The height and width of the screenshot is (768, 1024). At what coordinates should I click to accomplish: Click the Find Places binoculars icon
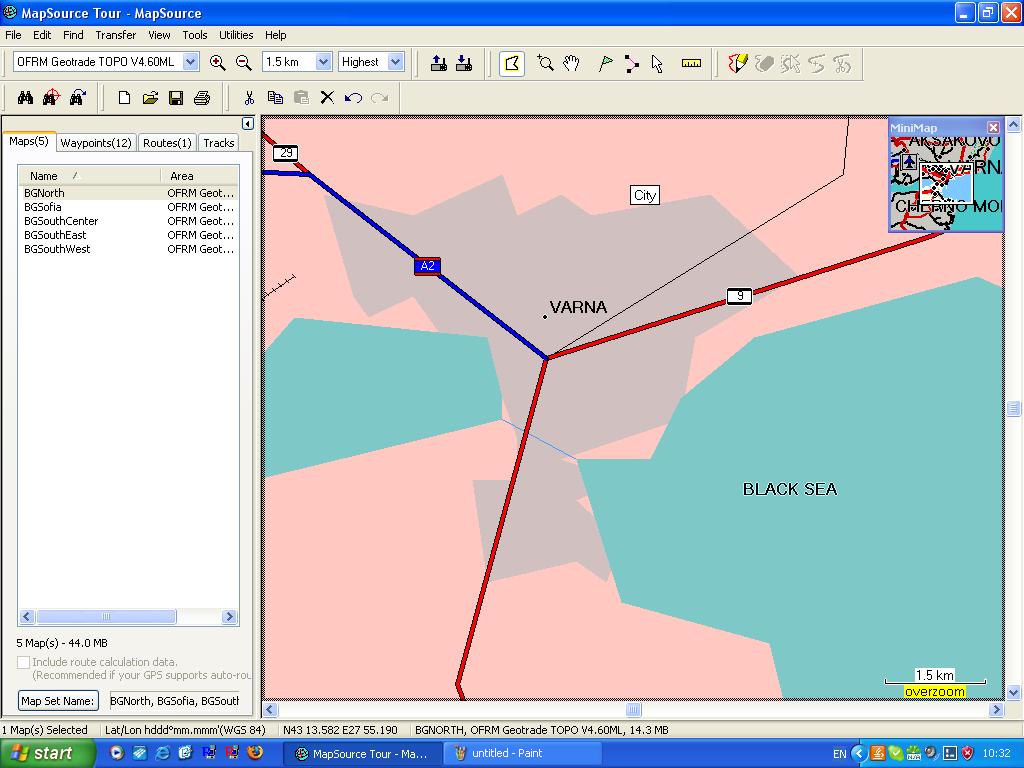pos(26,97)
